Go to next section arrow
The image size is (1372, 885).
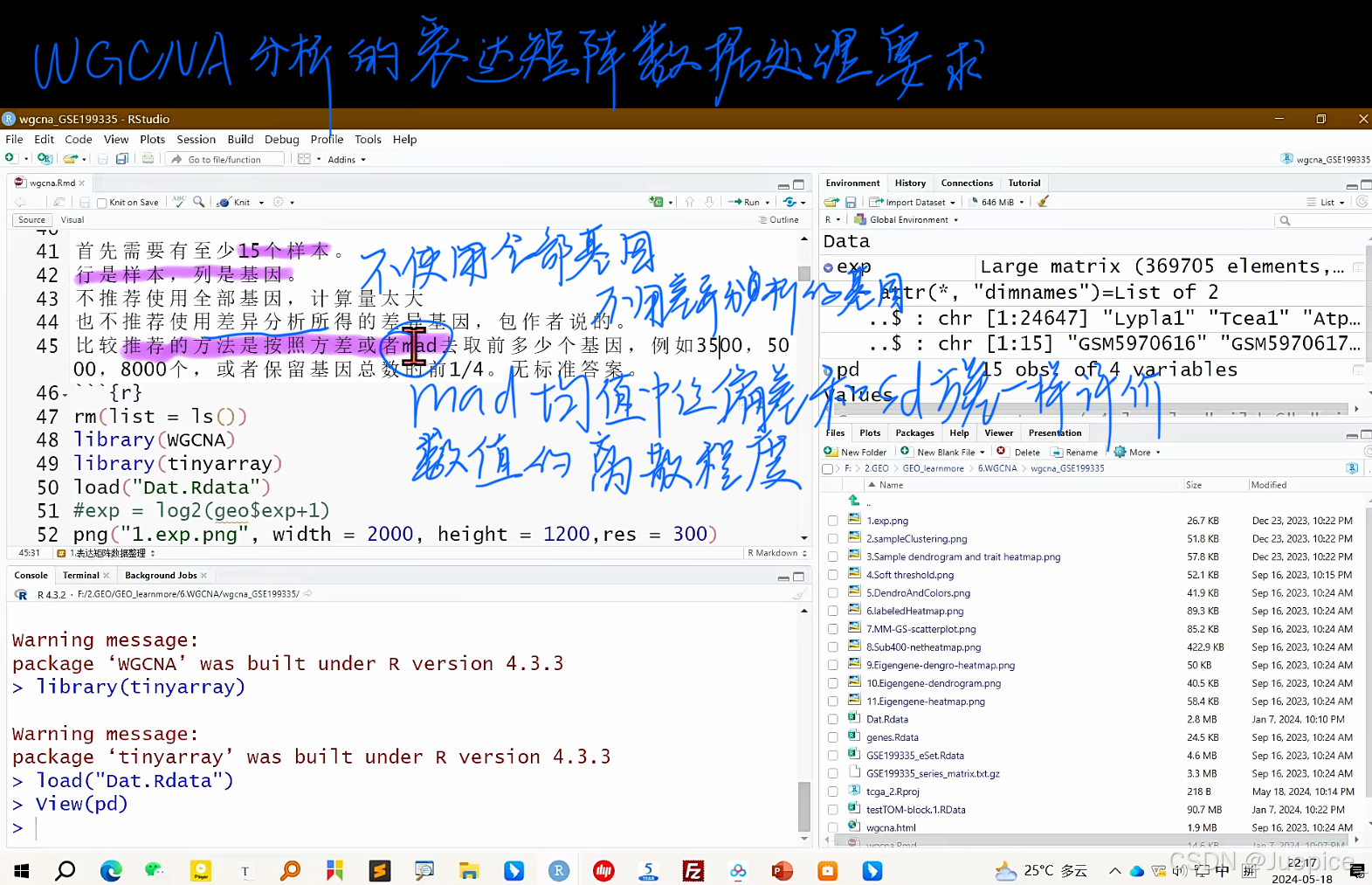point(709,202)
